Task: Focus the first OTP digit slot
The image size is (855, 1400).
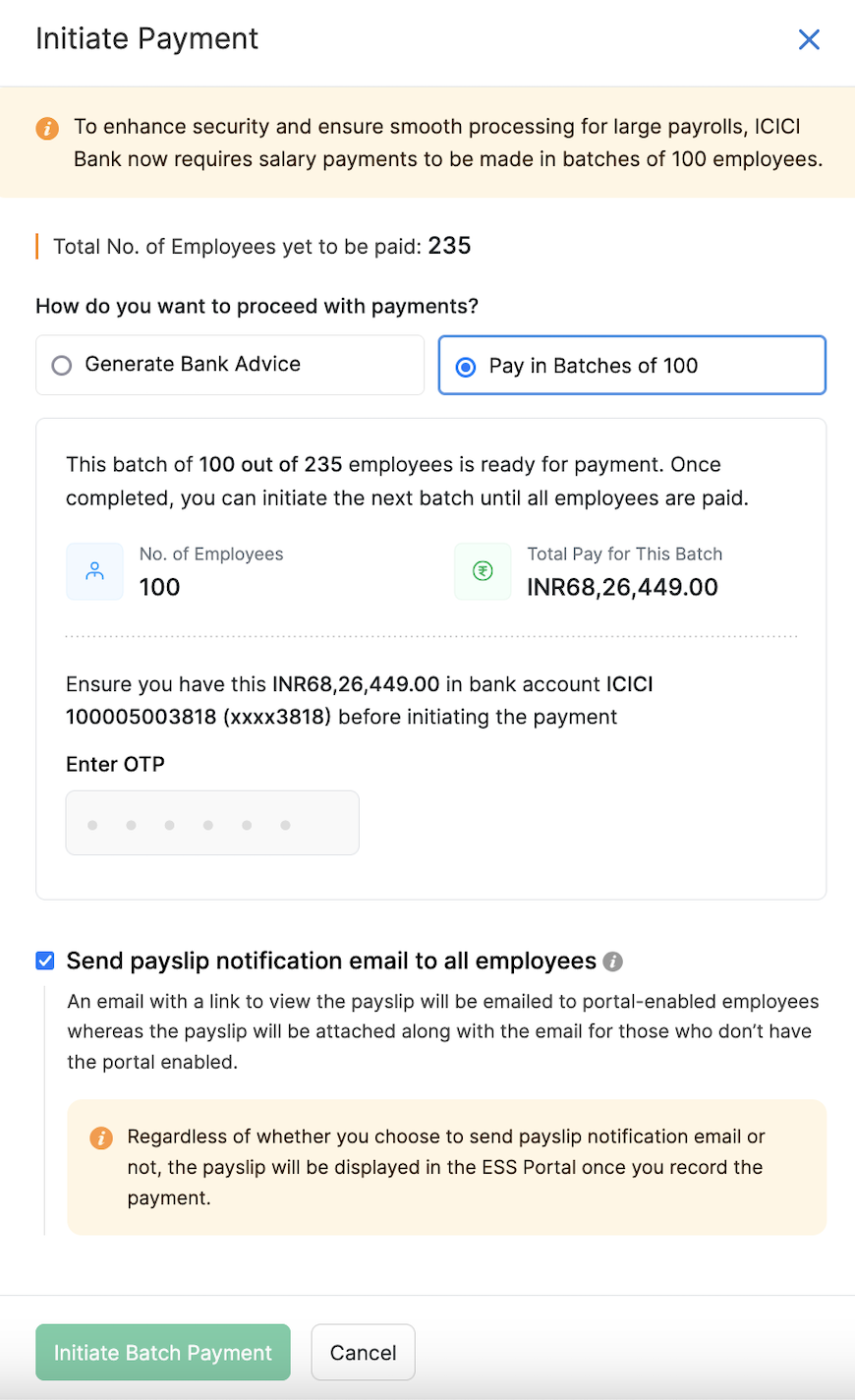Action: tap(92, 825)
